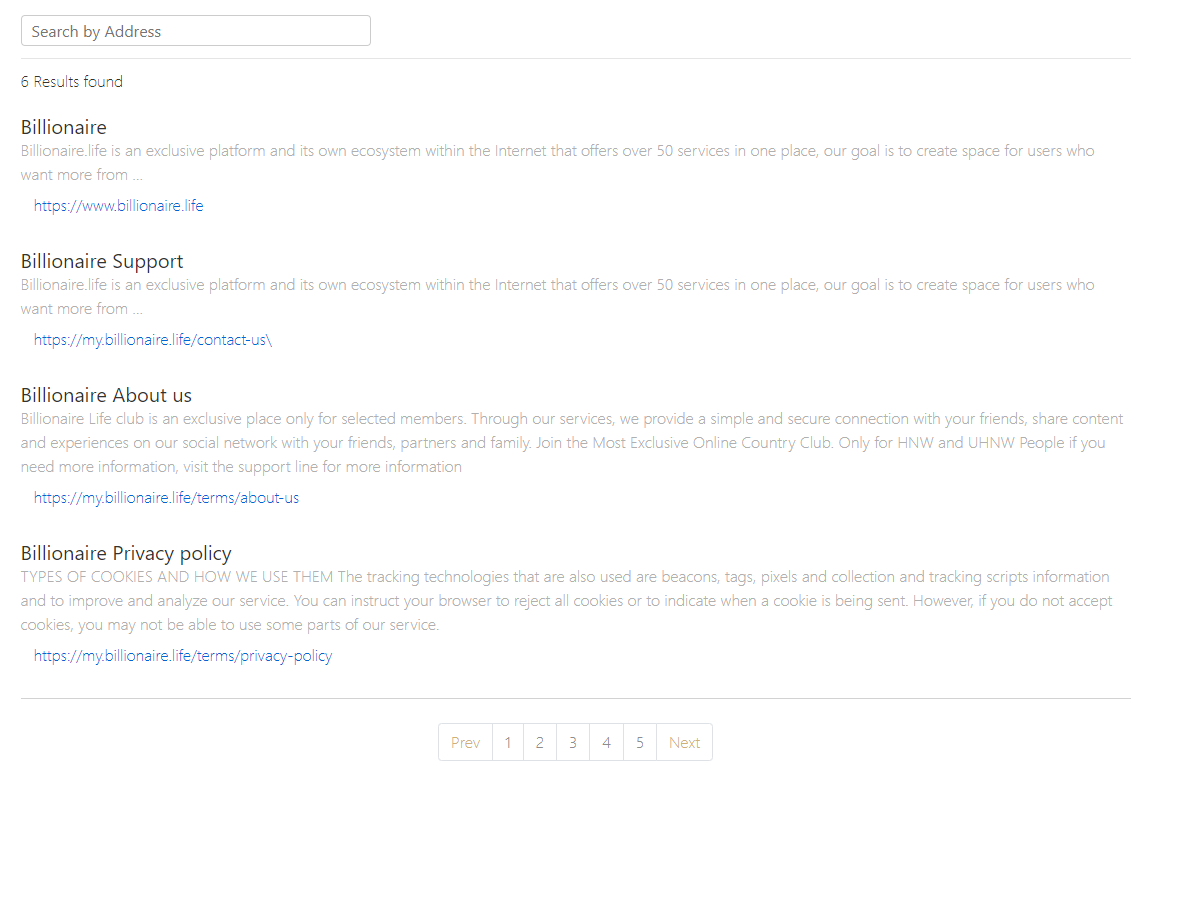Image resolution: width=1177 pixels, height=923 pixels.
Task: Open the https://www.billionaire.life link
Action: point(119,206)
